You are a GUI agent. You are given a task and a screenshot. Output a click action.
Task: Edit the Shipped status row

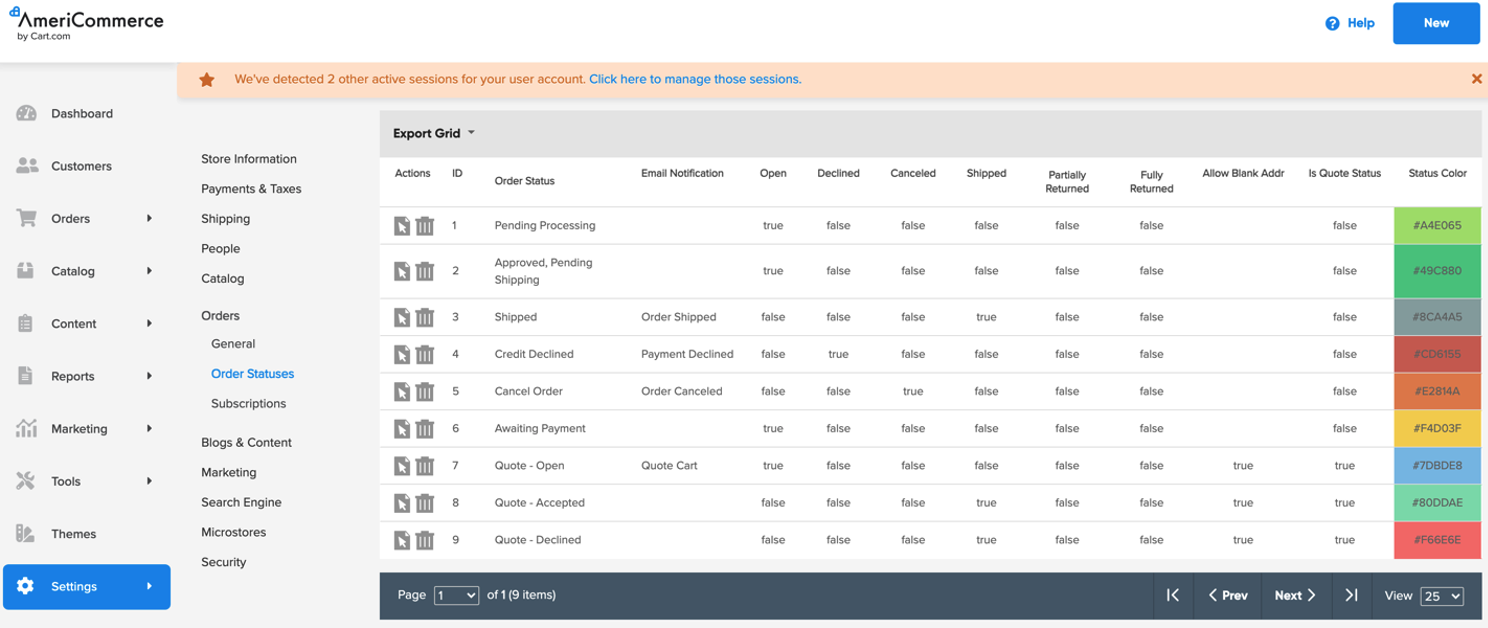pos(402,317)
